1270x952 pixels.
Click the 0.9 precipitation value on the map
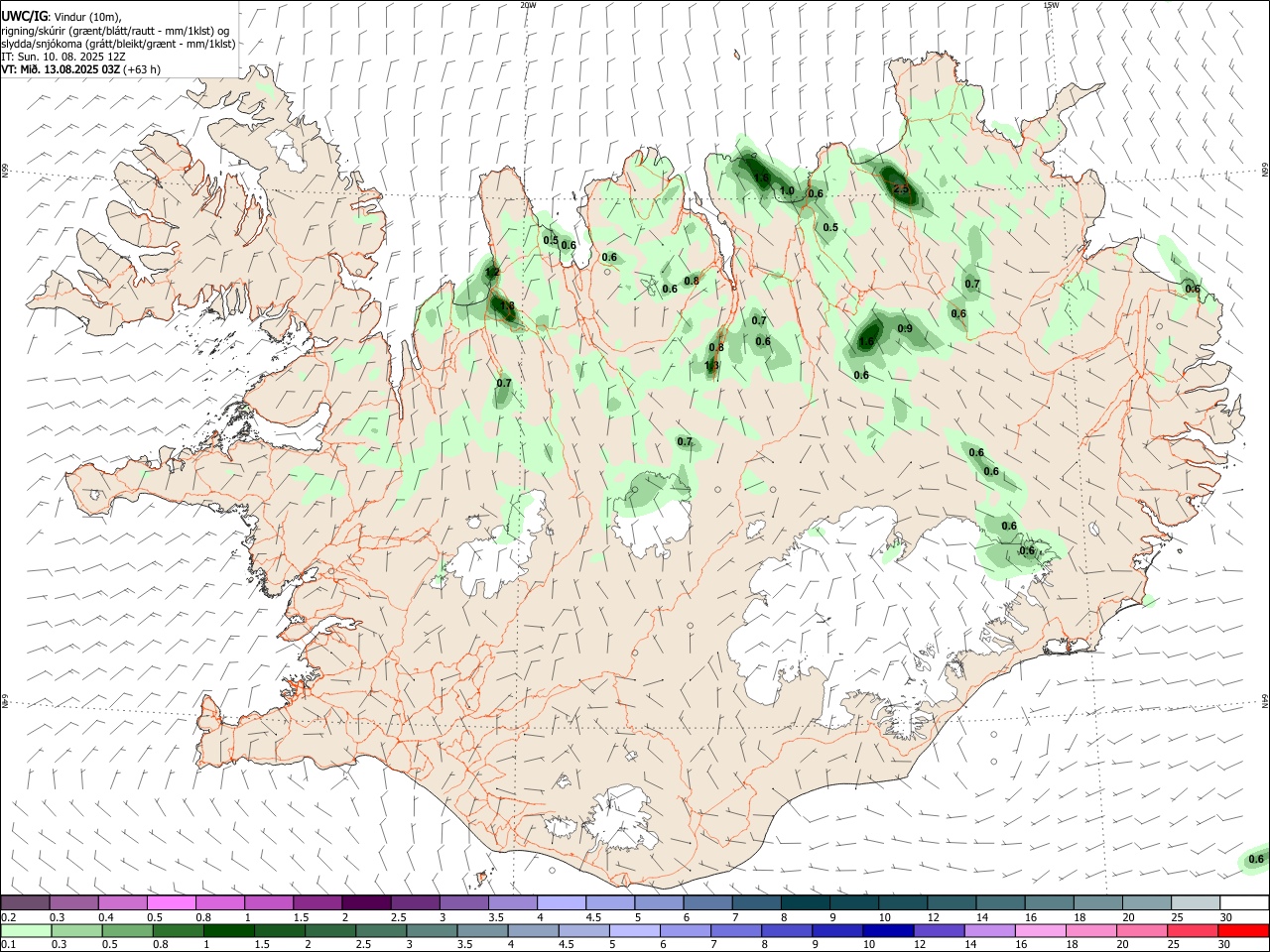[x=905, y=328]
